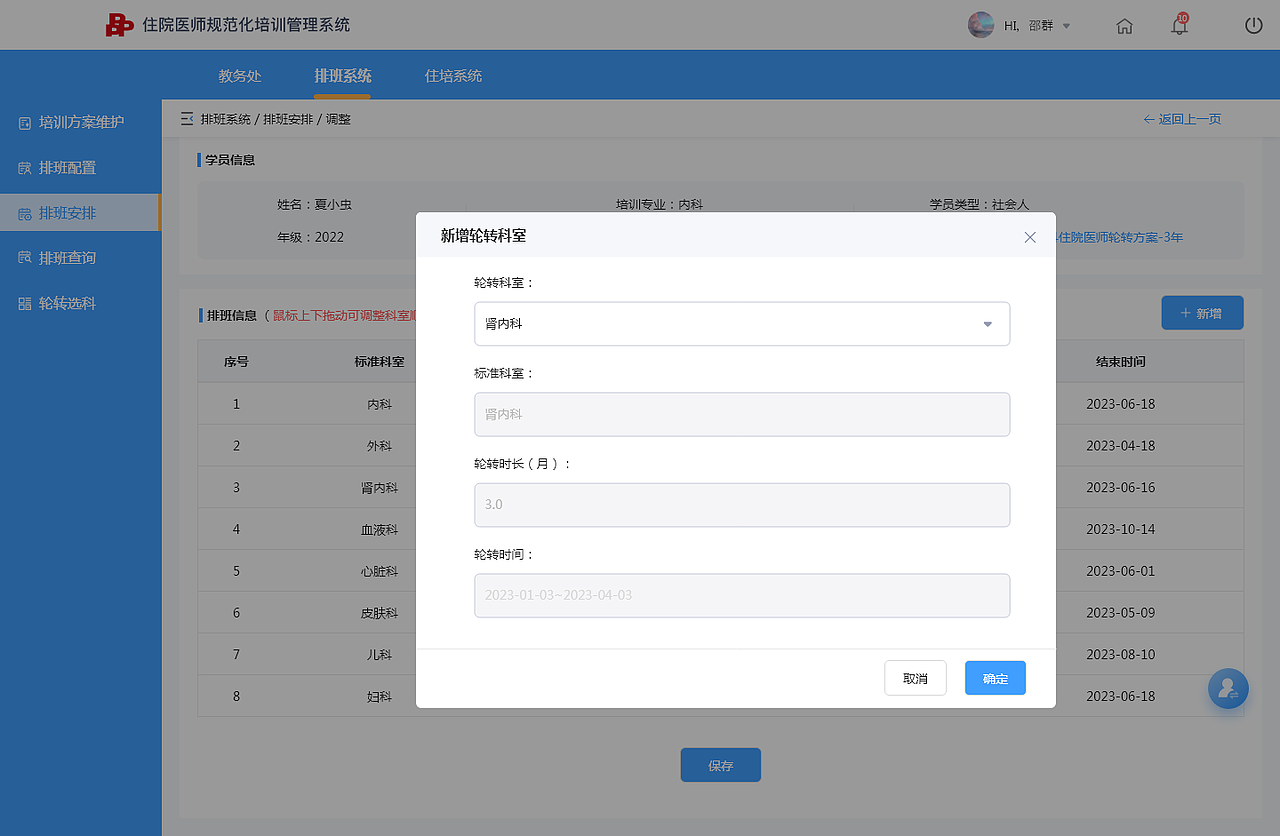This screenshot has width=1280, height=836.
Task: Click the floating customer service icon
Action: [x=1228, y=689]
